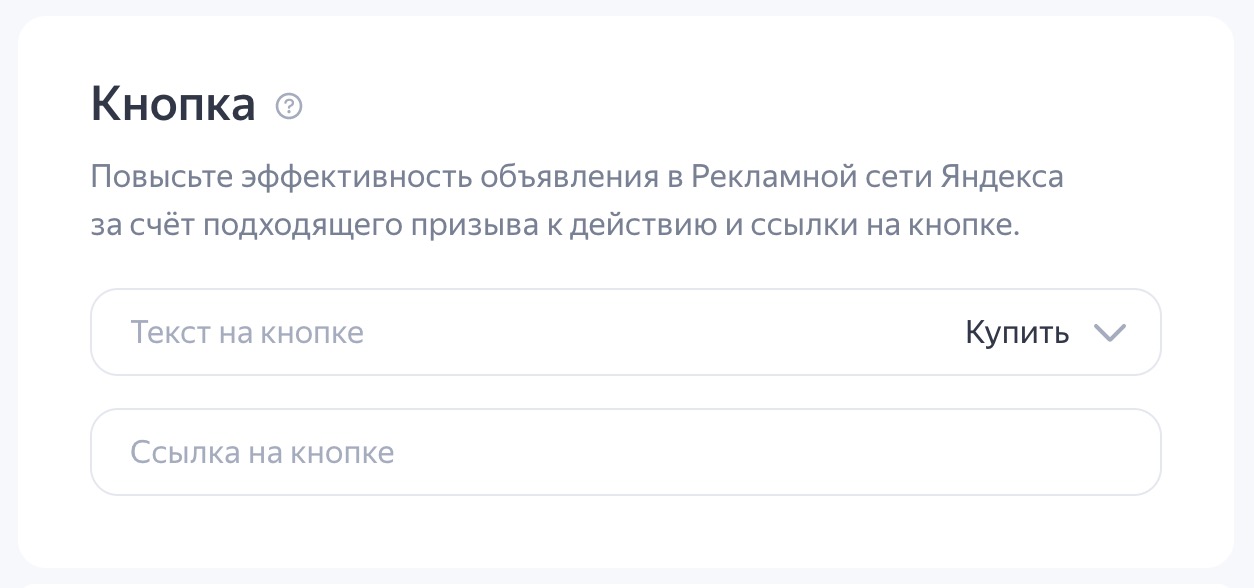The width and height of the screenshot is (1254, 588).
Task: Expand the button text dropdown chevron
Action: coord(1110,333)
